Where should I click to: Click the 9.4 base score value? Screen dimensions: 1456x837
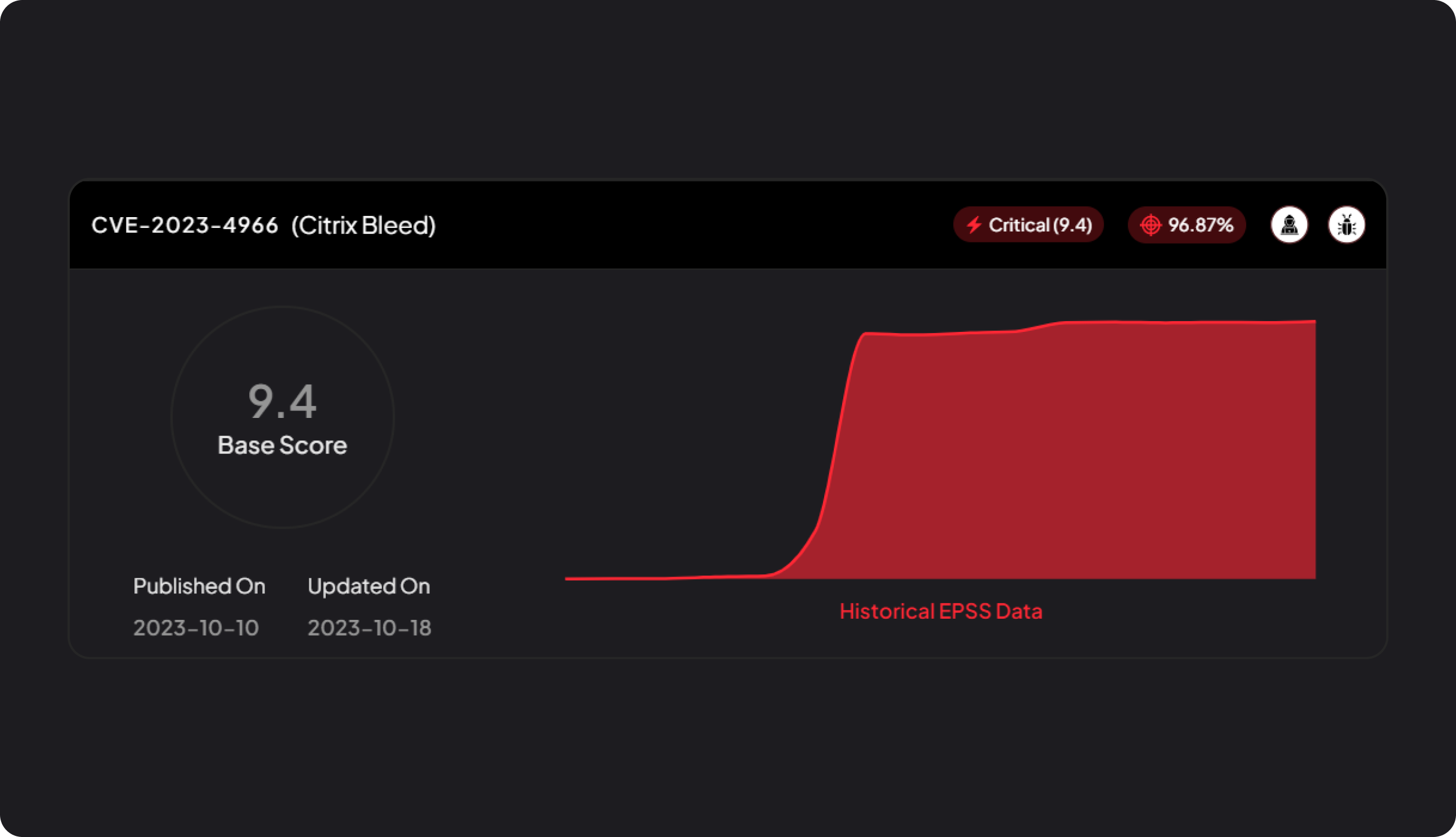click(282, 400)
